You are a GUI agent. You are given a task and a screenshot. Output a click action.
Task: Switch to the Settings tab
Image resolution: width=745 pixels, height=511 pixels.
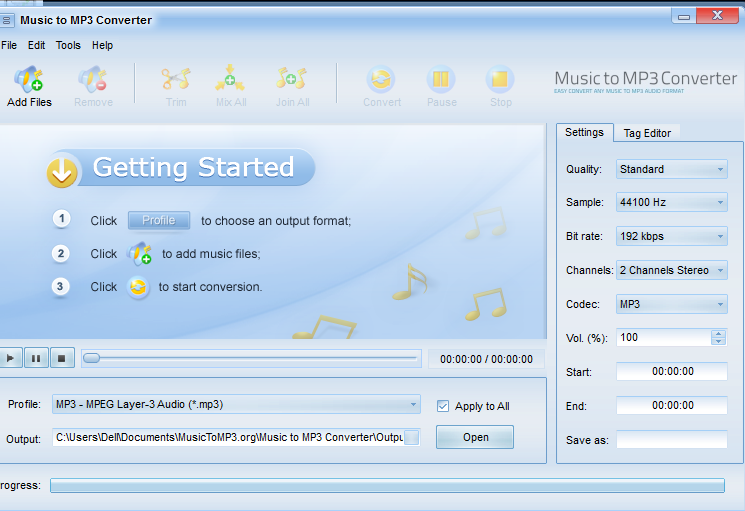pyautogui.click(x=584, y=132)
